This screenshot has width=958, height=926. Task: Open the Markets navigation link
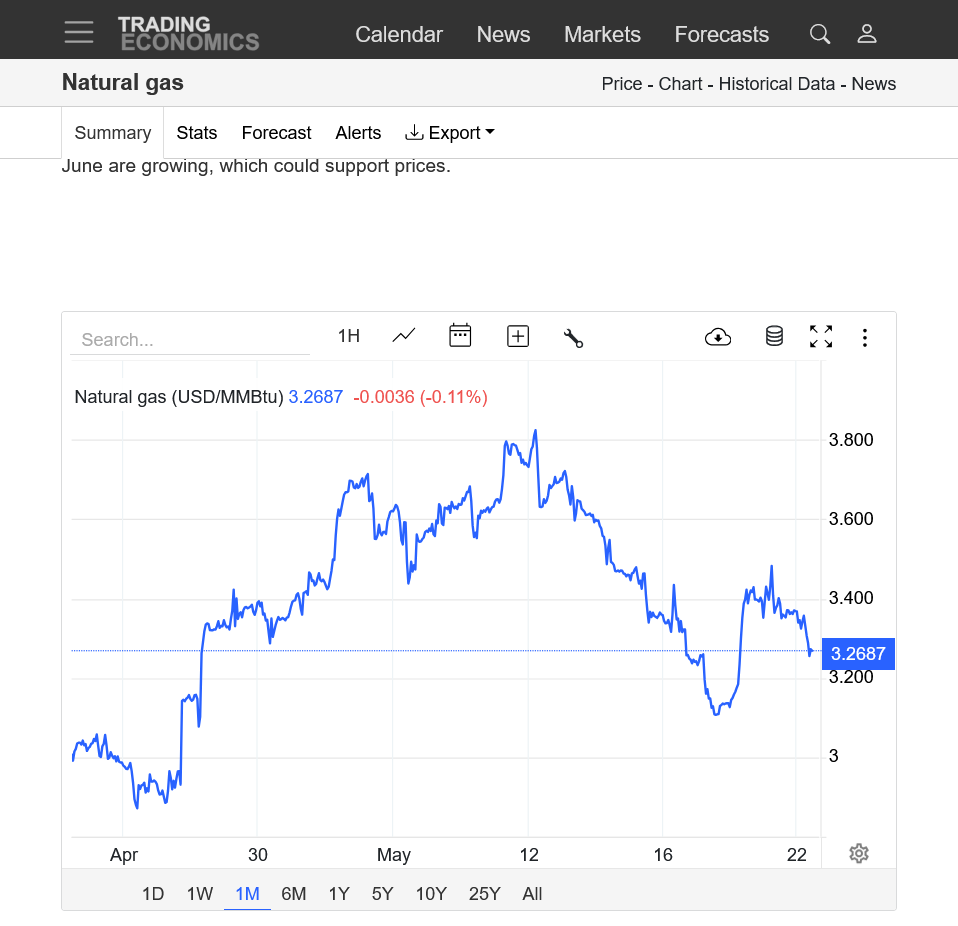click(x=602, y=35)
